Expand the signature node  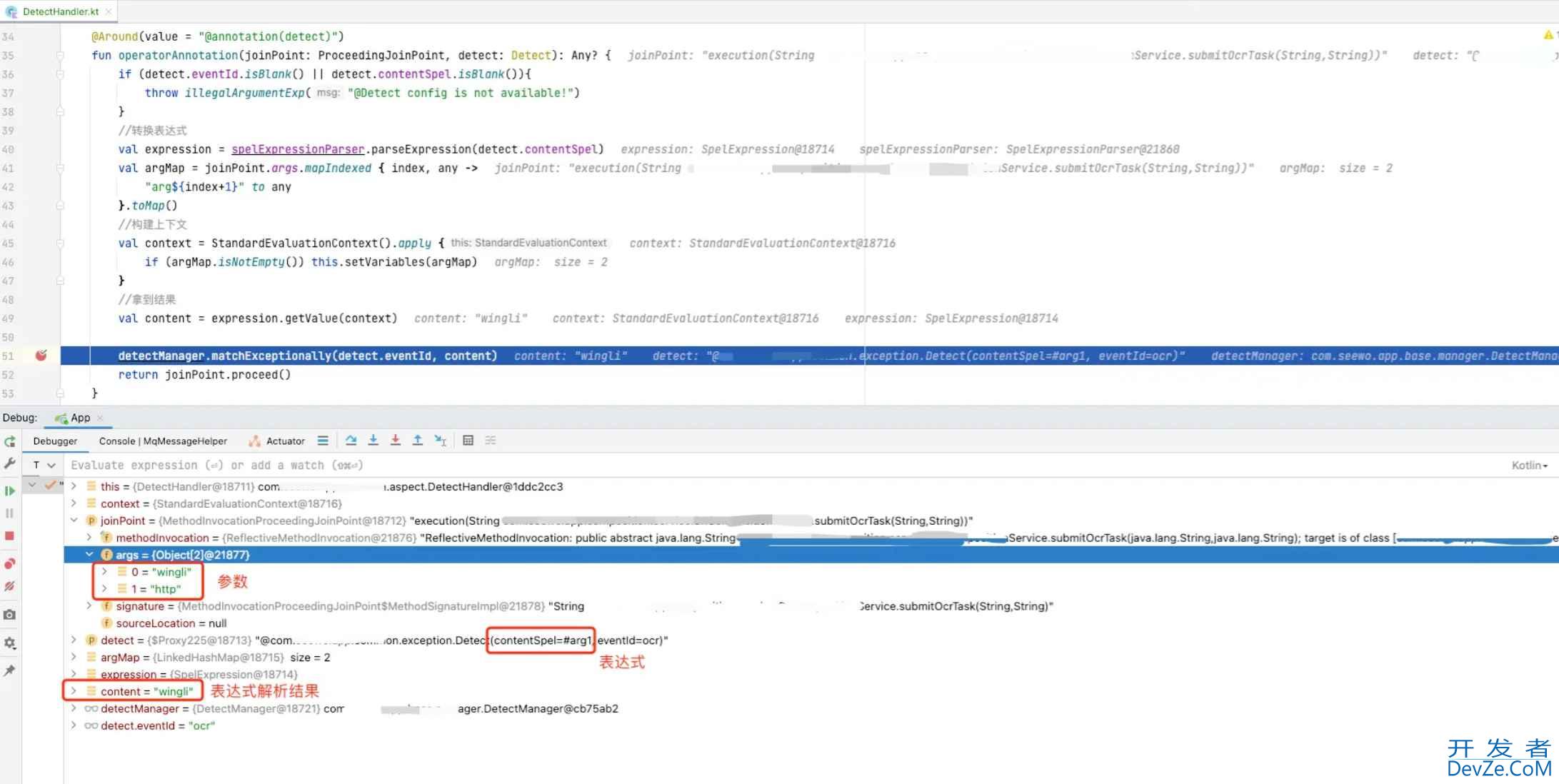[89, 606]
